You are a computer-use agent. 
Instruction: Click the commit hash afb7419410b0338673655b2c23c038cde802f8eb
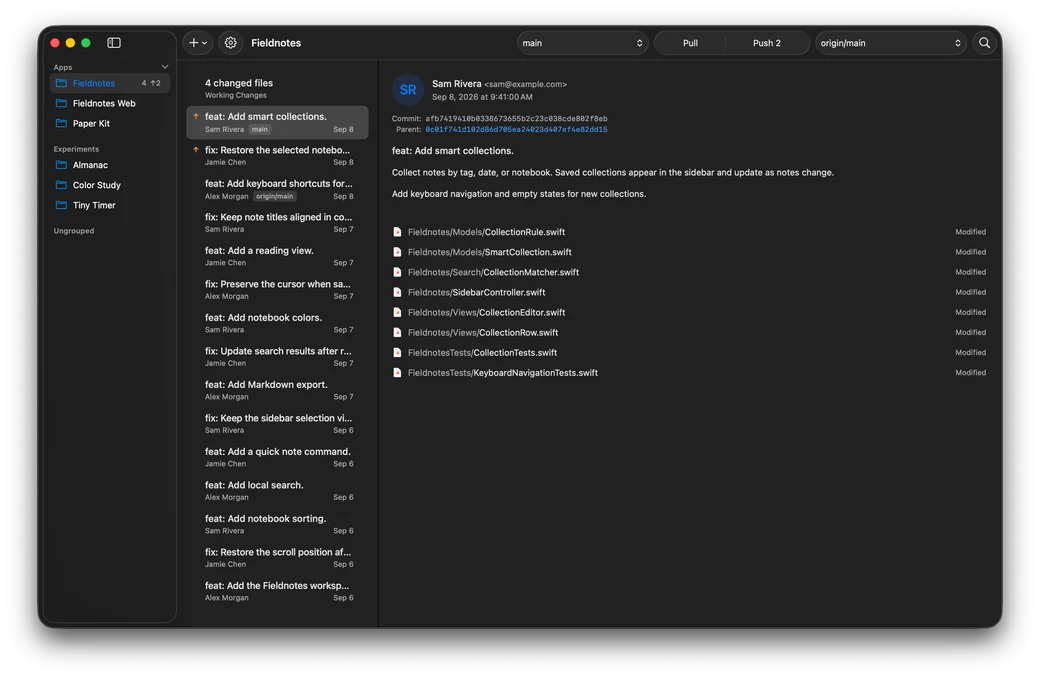coord(516,119)
